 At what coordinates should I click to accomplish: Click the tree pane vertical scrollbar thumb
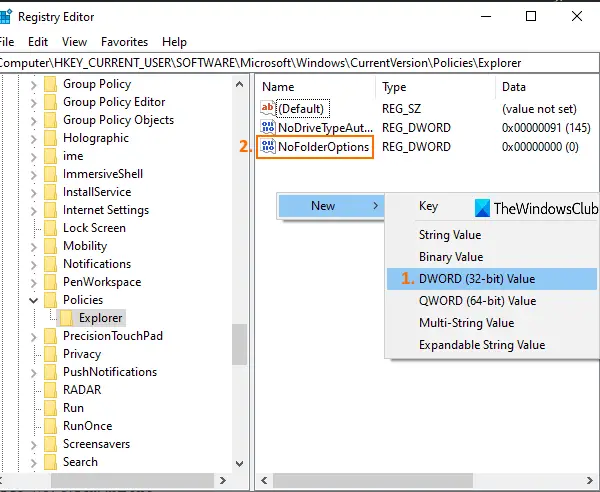coord(240,344)
